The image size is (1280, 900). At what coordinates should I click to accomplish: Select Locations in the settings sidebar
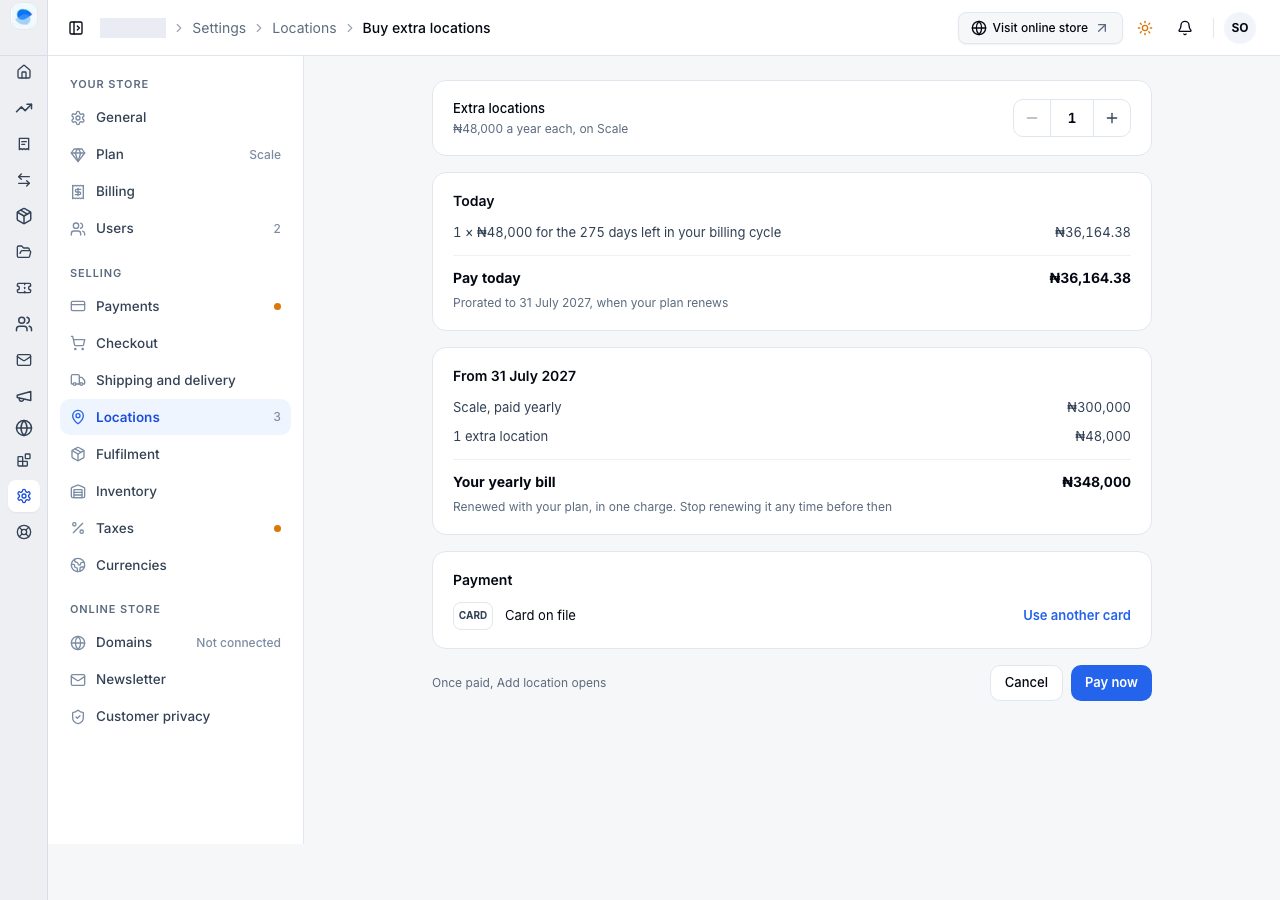(175, 417)
